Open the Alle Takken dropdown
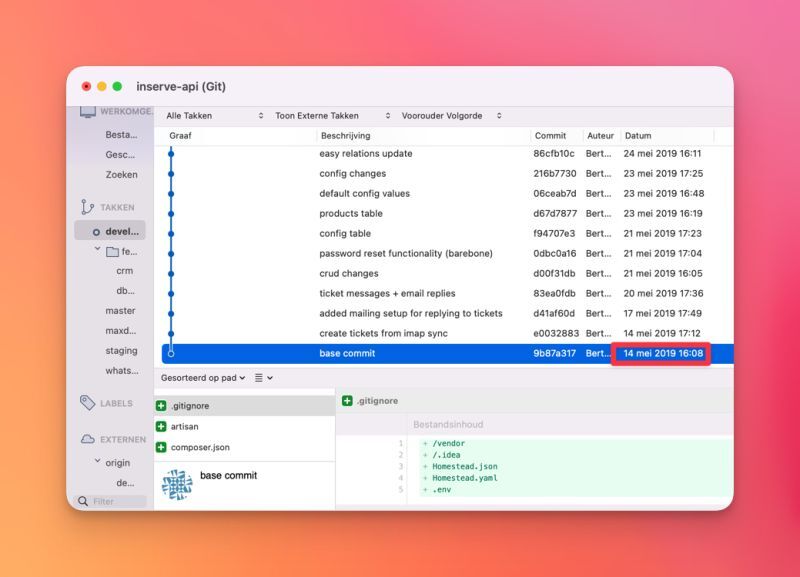This screenshot has width=800, height=577. [214, 116]
